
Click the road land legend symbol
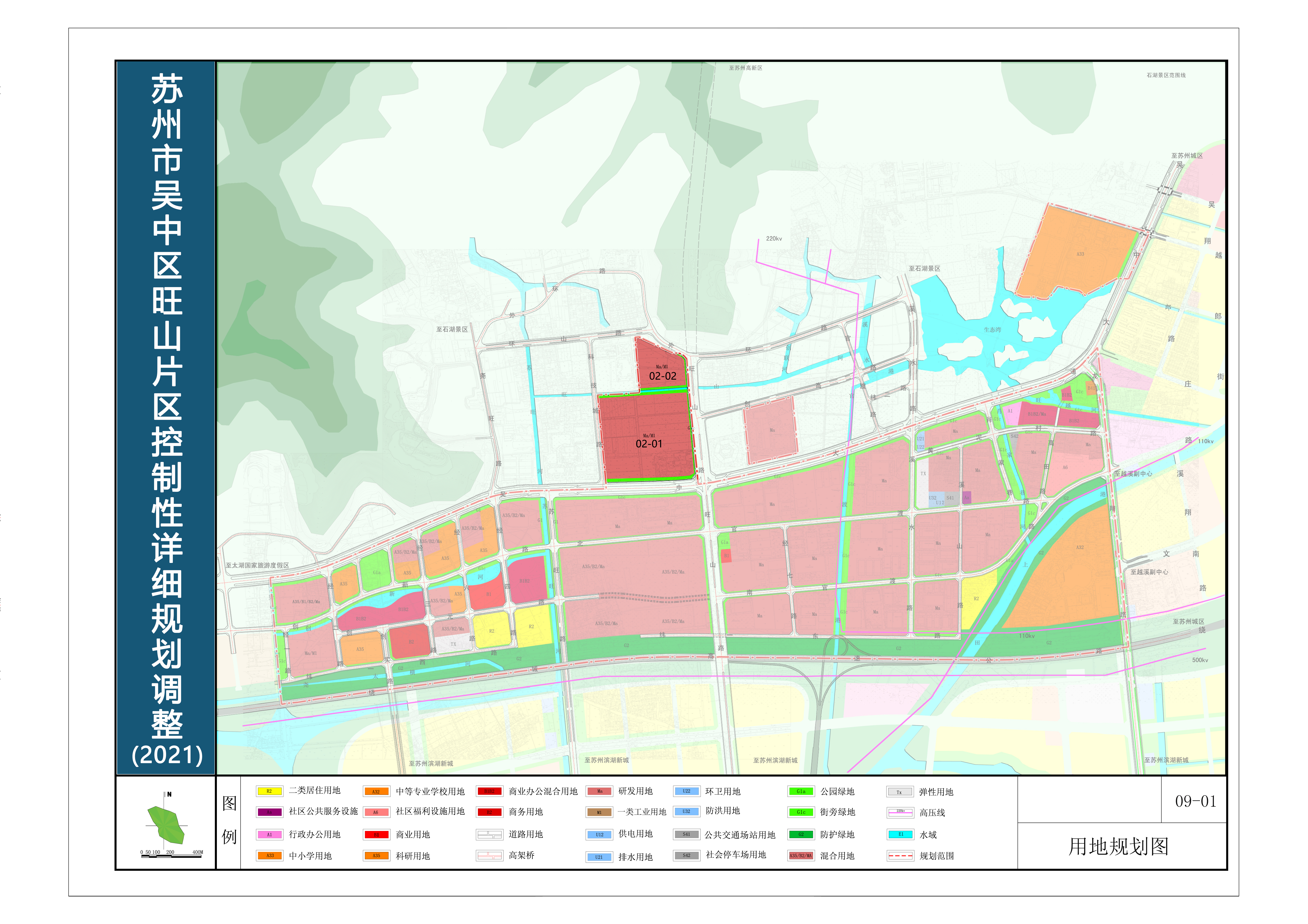489,835
